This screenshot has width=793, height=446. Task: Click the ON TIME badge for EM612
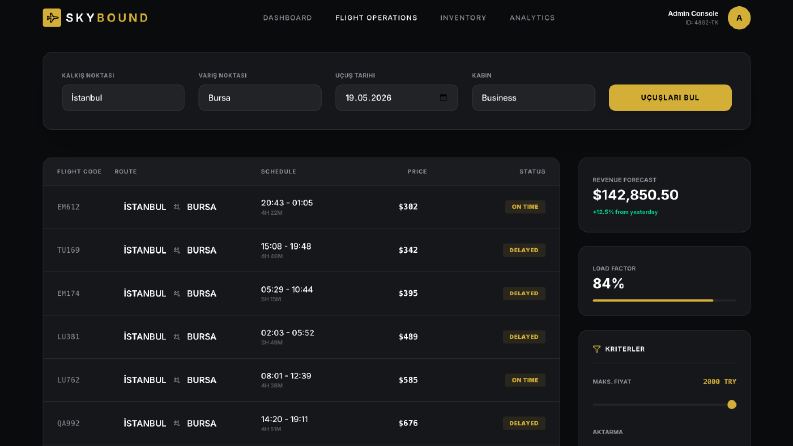[525, 207]
